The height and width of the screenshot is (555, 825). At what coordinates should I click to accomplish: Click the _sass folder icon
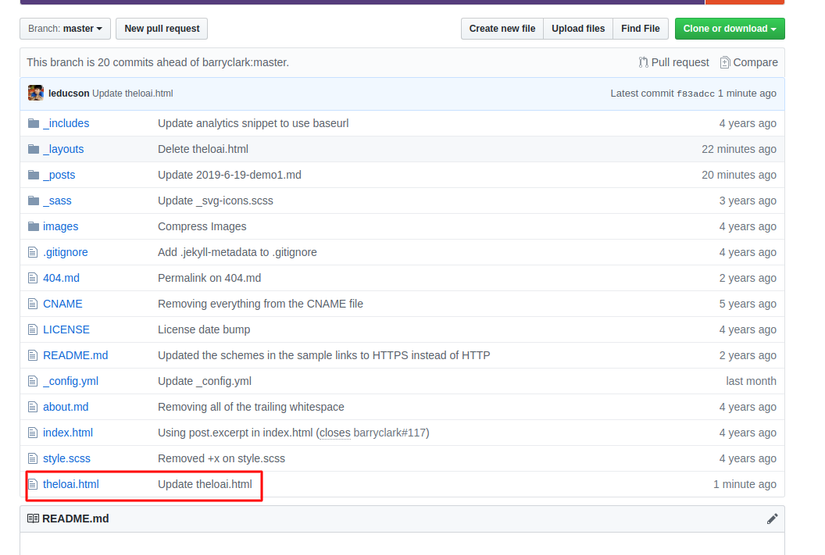(34, 200)
